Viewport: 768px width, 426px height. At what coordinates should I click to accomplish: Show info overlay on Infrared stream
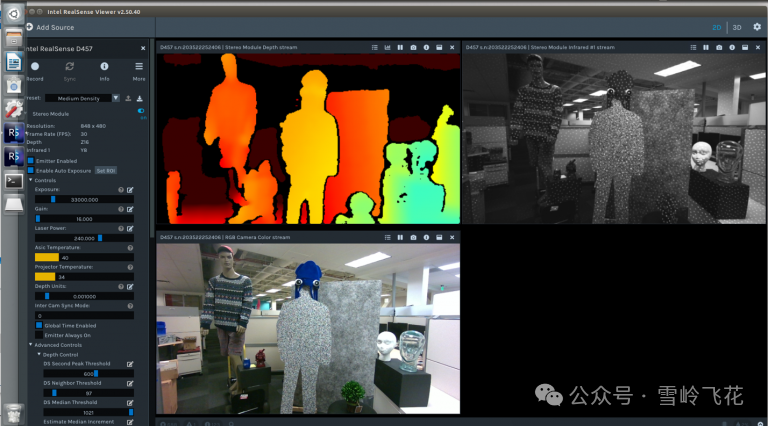[730, 47]
